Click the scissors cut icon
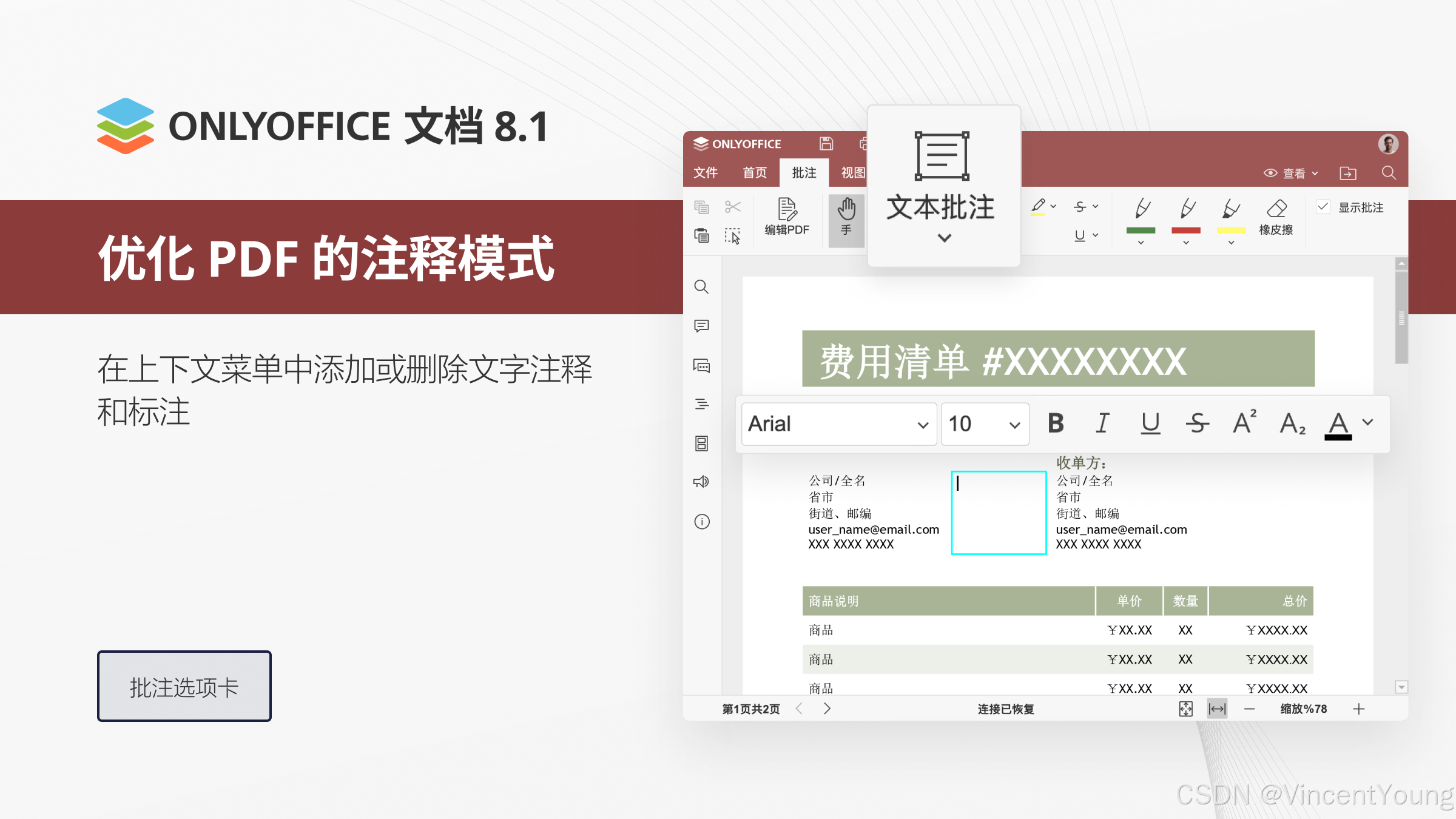The height and width of the screenshot is (819, 1456). (x=733, y=207)
